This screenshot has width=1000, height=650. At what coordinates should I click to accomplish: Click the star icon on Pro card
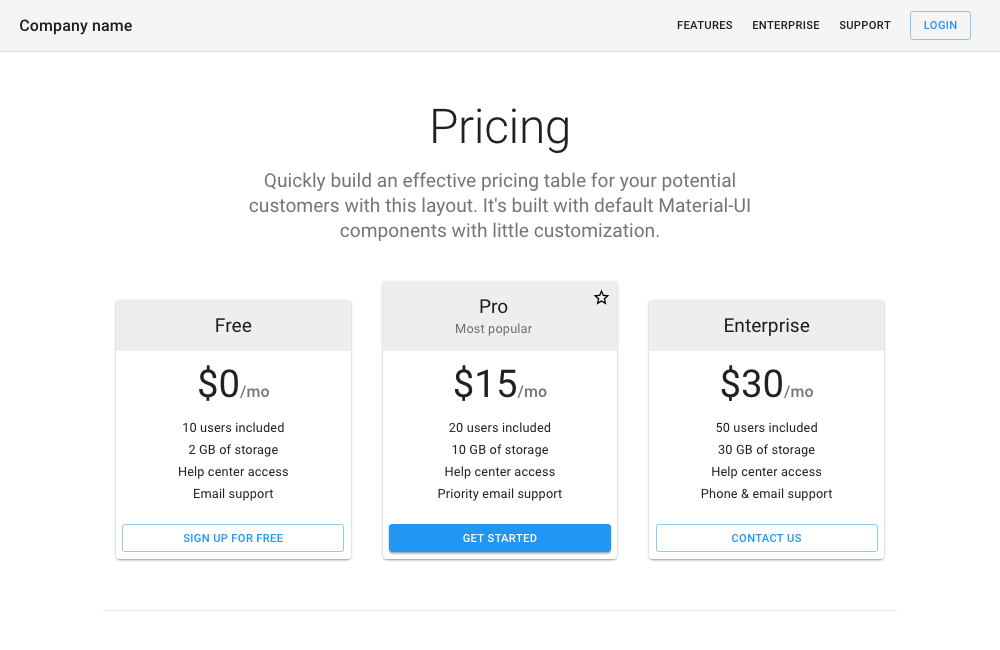601,298
